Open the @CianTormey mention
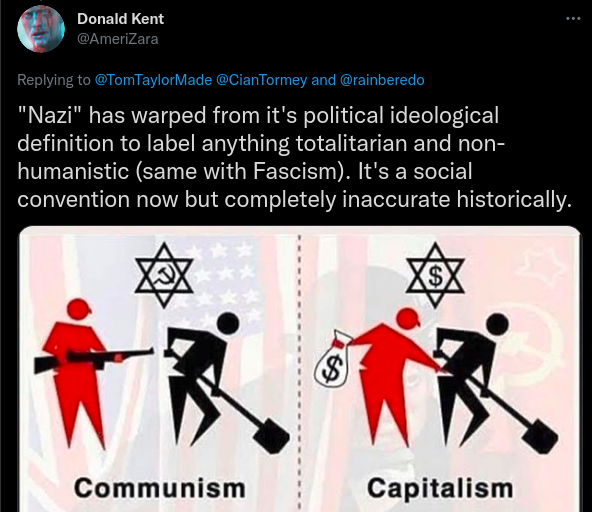The image size is (592, 512). [x=261, y=80]
